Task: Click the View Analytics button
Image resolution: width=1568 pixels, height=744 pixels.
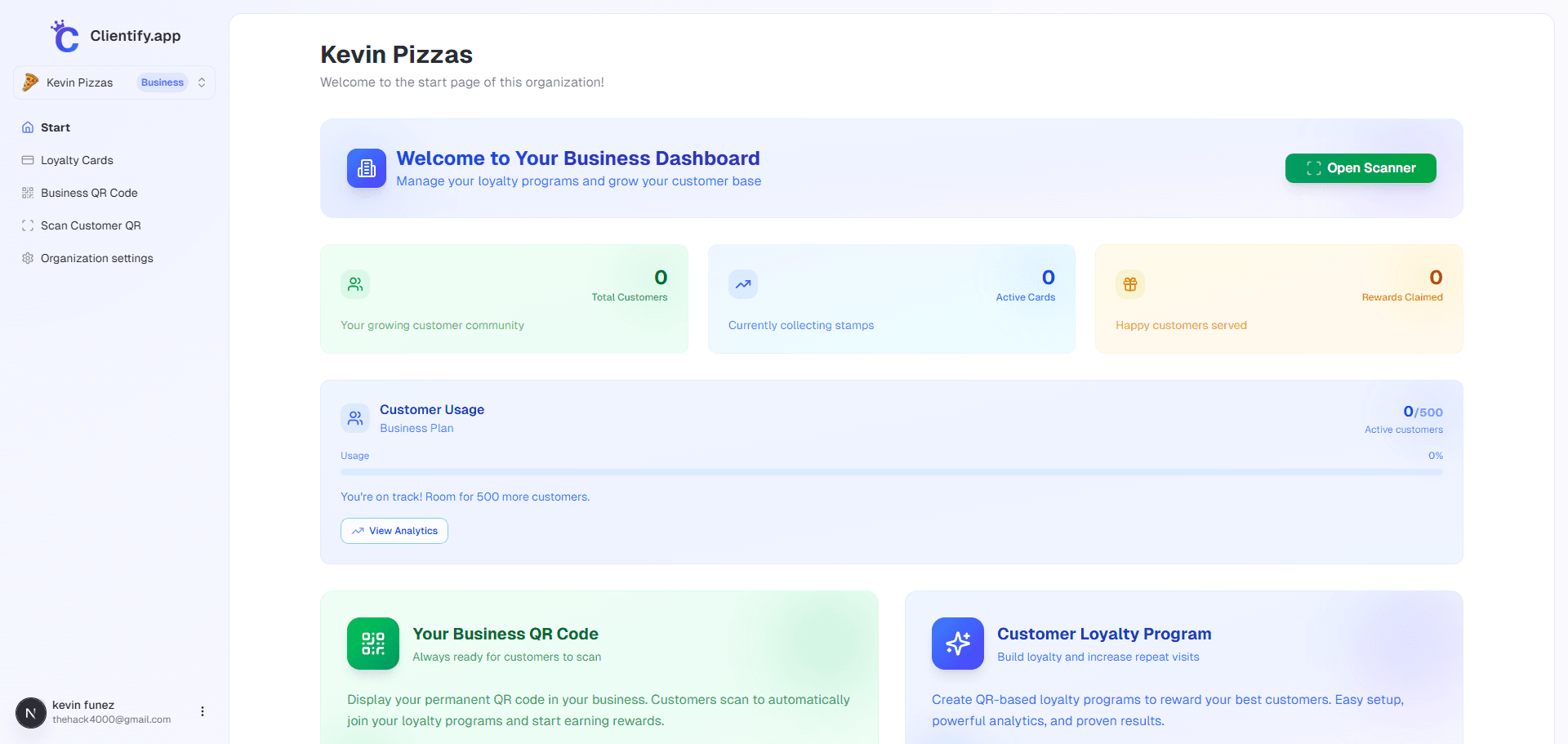Action: 394,531
